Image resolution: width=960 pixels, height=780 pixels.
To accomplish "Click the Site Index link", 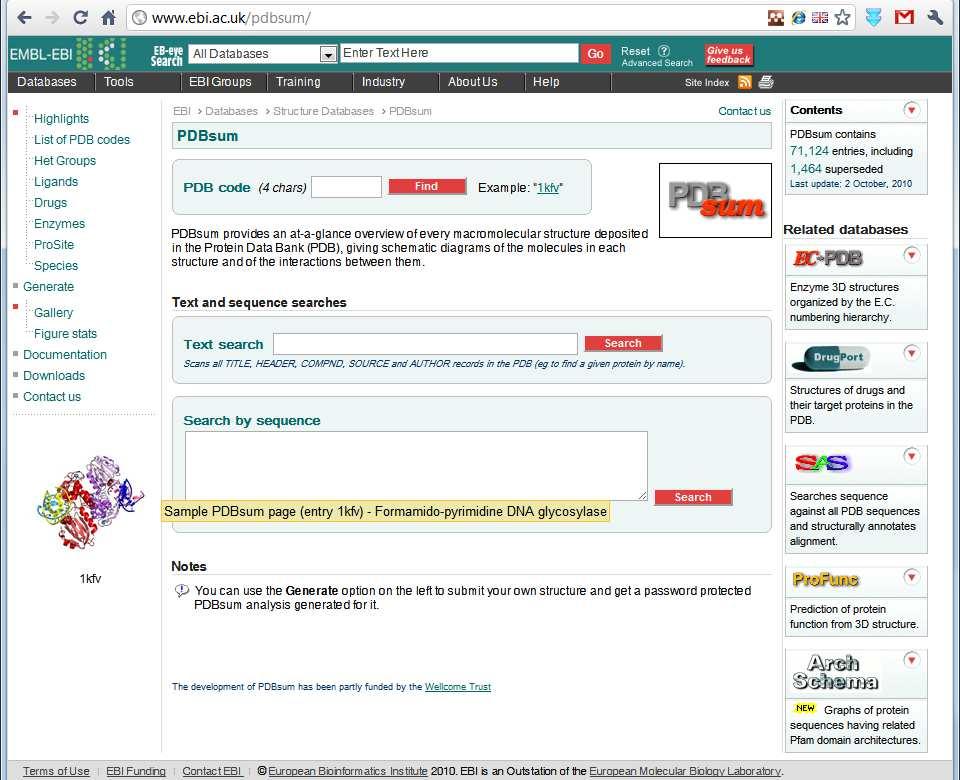I will 707,83.
